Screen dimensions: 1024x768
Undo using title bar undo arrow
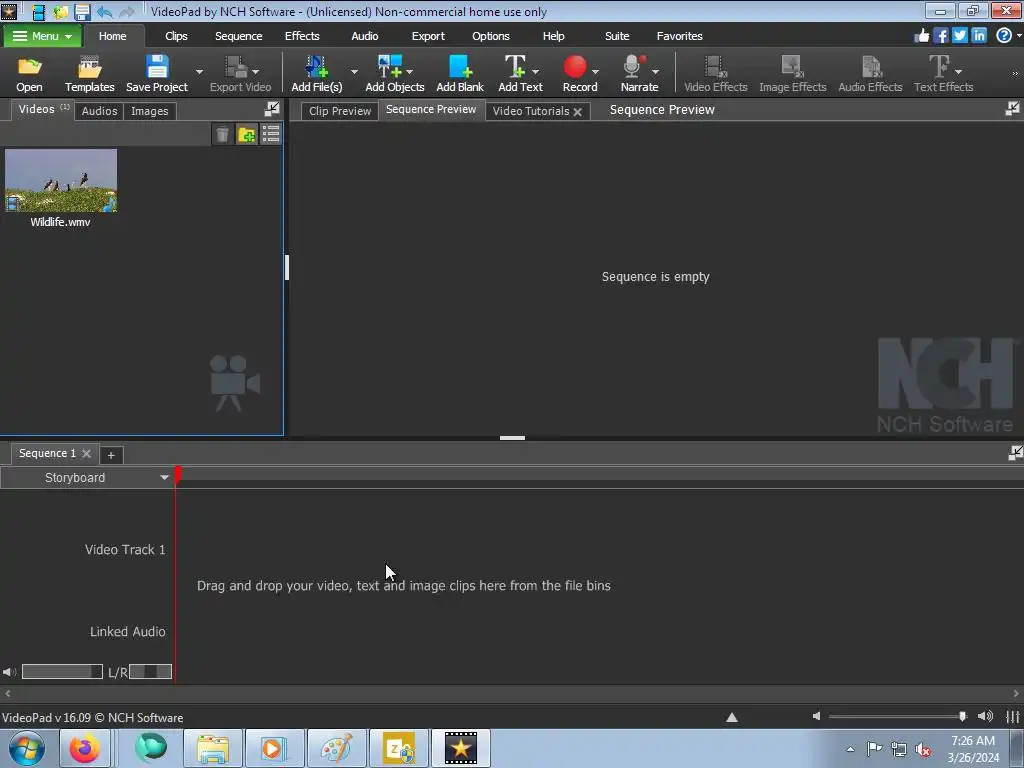pyautogui.click(x=104, y=12)
